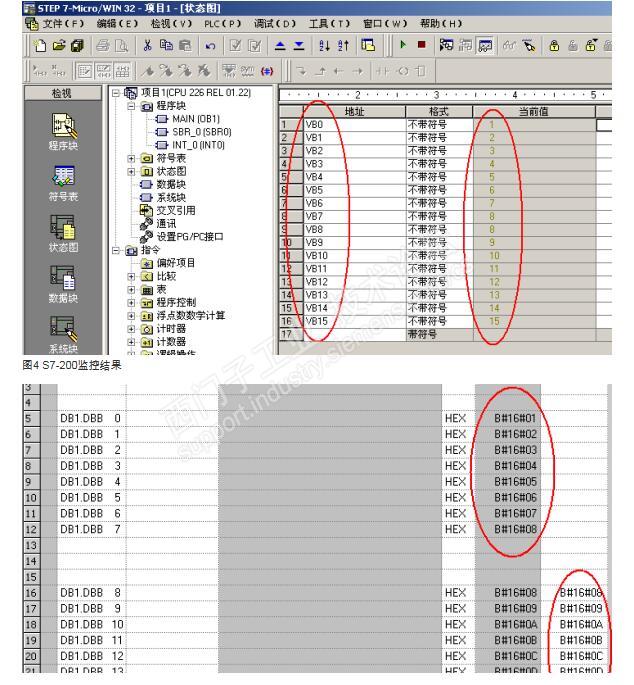Viewport: 634px width, 685px height.
Task: Click the Print toolbar icon
Action: pyautogui.click(x=103, y=45)
